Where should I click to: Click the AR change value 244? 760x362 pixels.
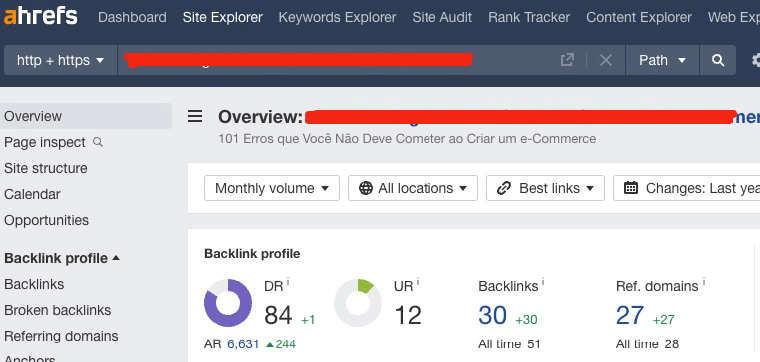(x=281, y=345)
